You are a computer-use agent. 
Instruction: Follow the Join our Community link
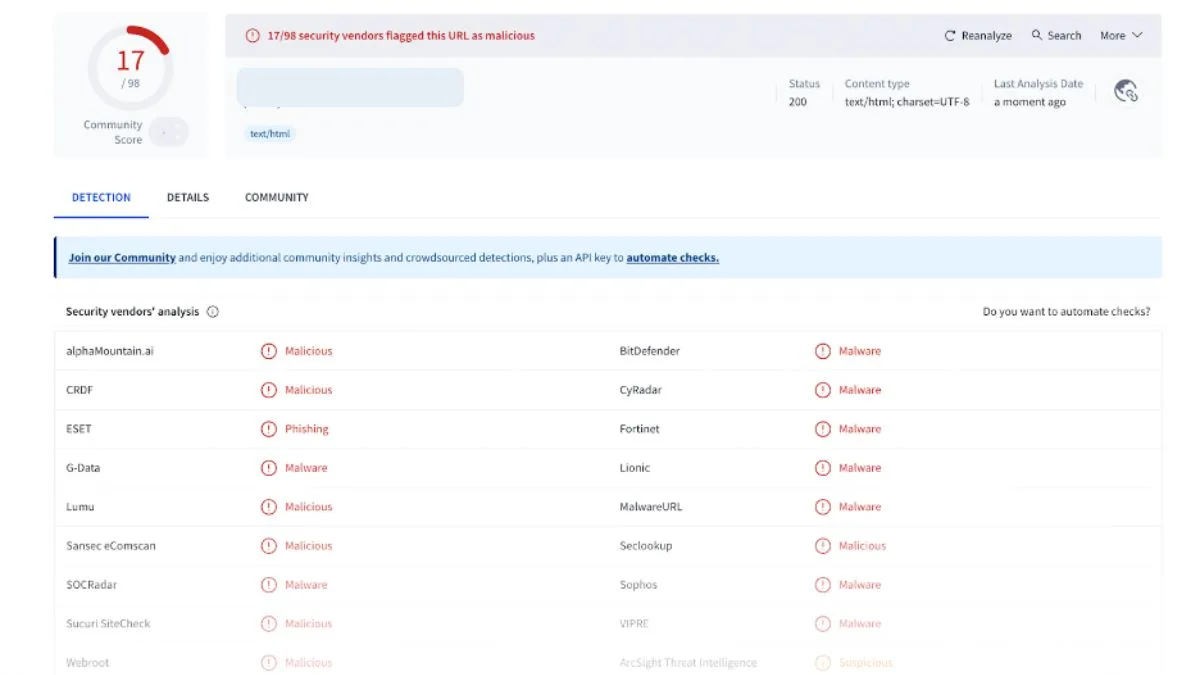(x=122, y=258)
